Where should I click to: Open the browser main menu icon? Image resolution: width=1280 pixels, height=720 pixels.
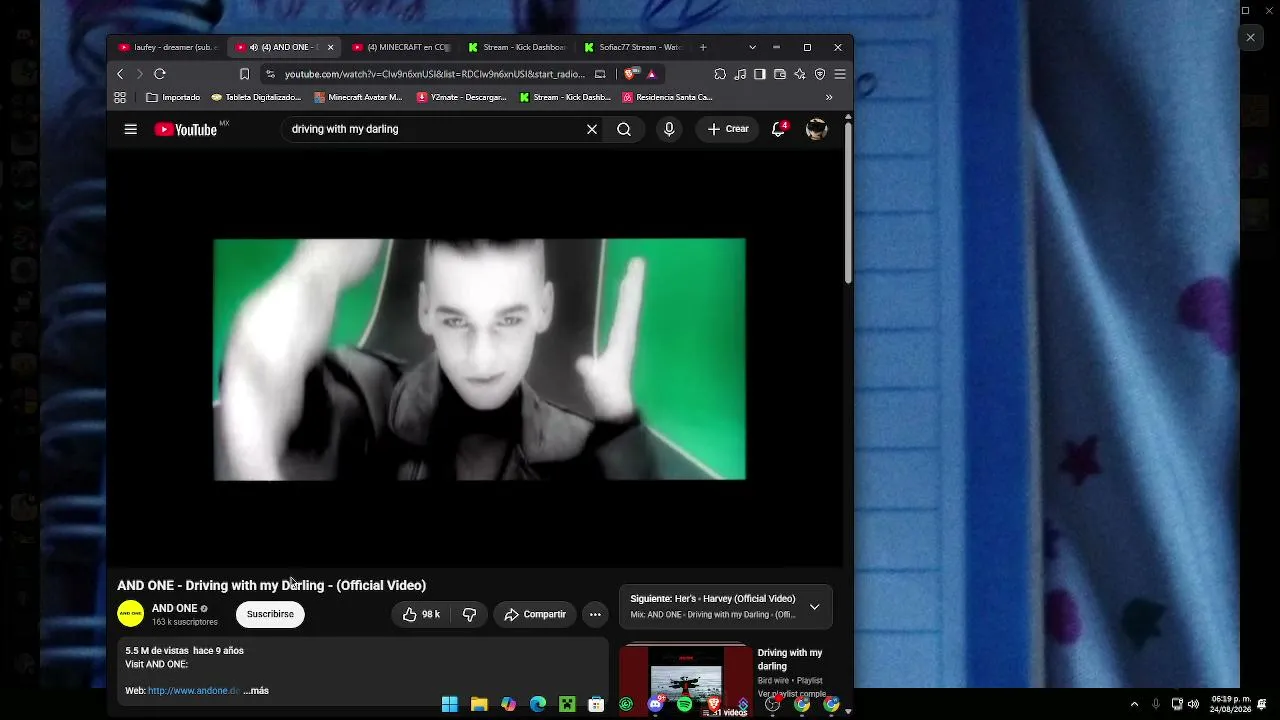click(840, 74)
